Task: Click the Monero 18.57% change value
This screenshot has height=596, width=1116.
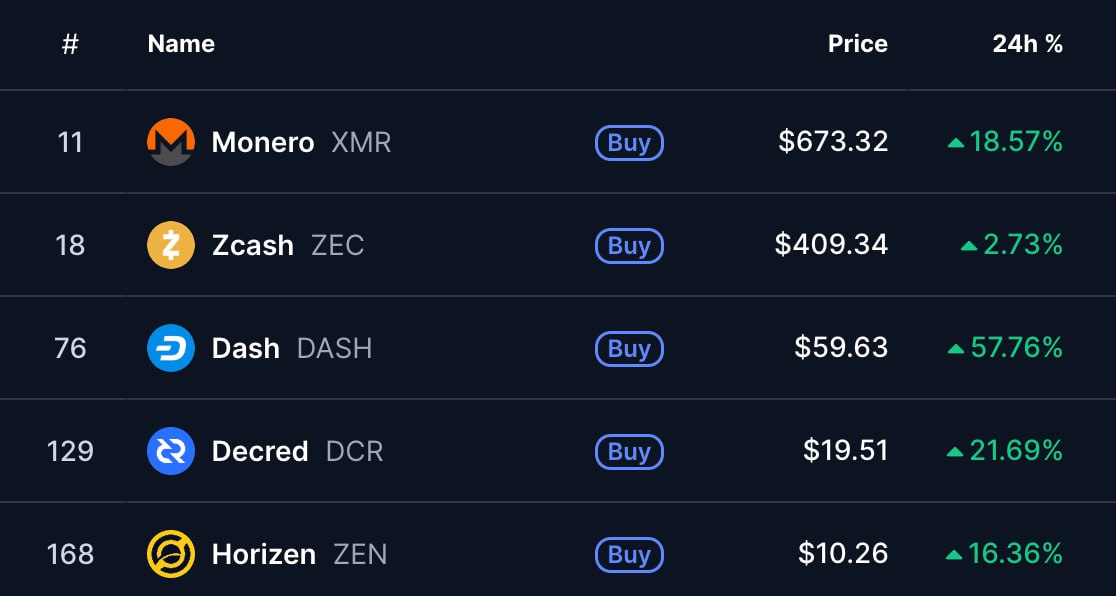Action: coord(1015,142)
